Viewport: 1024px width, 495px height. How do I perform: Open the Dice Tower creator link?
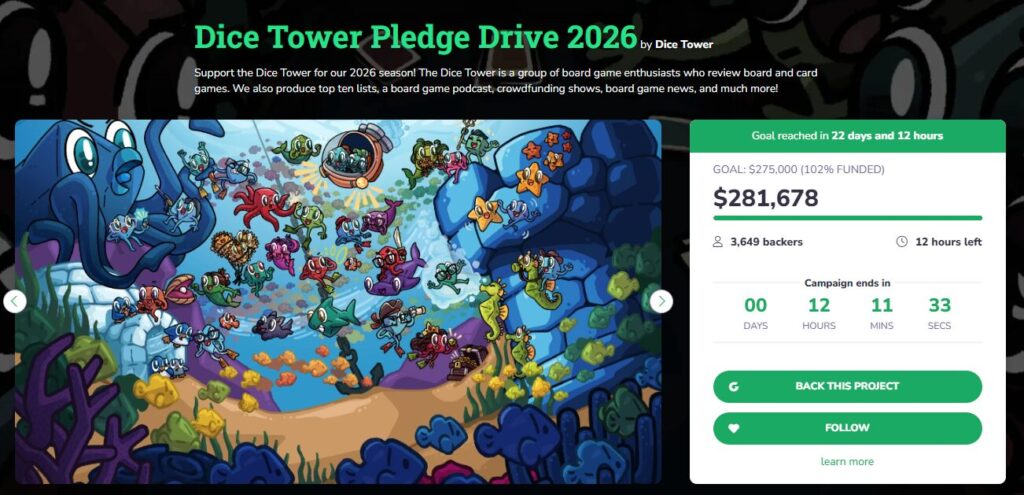pyautogui.click(x=684, y=44)
